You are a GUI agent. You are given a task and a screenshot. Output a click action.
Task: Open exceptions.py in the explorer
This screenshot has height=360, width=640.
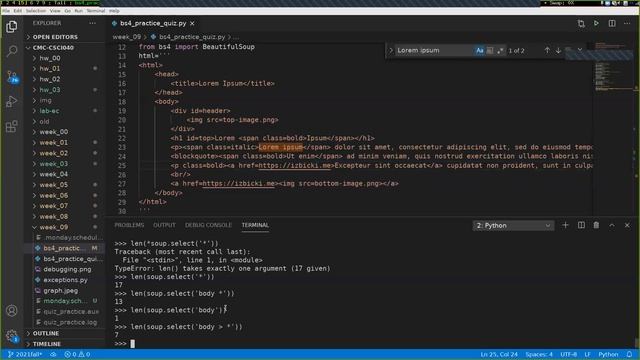tap(65, 280)
